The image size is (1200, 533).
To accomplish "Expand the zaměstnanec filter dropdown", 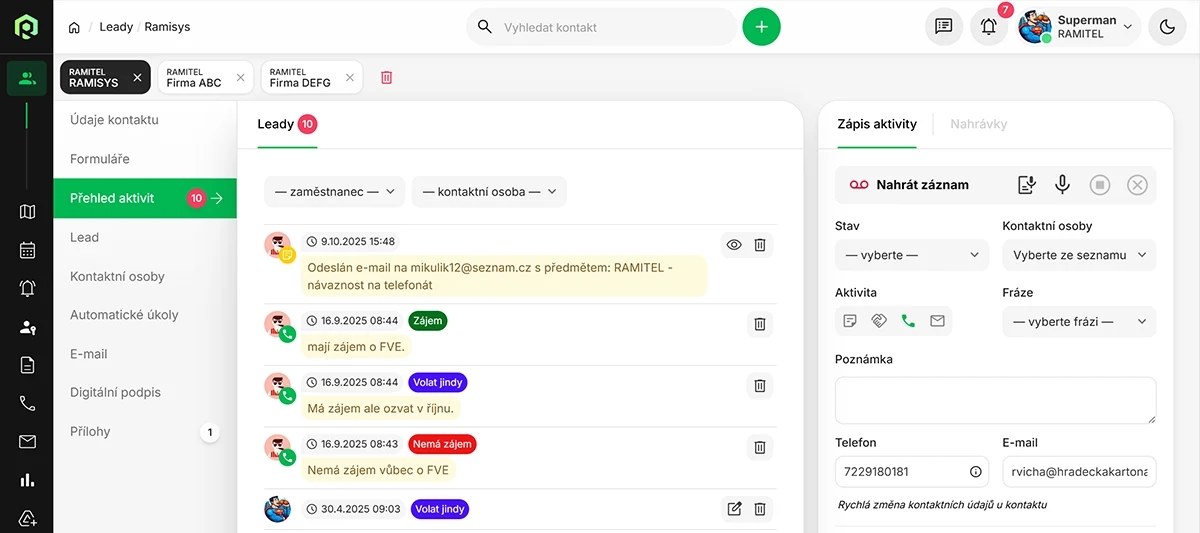I will (x=334, y=192).
